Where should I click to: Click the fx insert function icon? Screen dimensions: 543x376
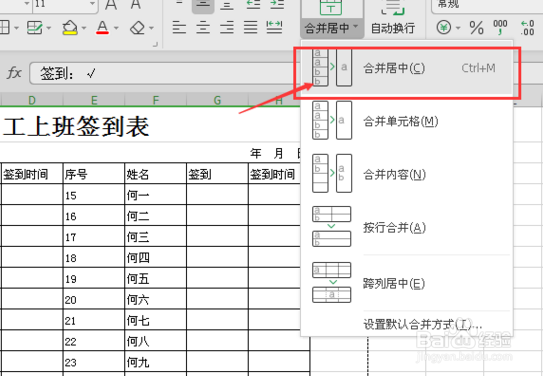point(14,73)
